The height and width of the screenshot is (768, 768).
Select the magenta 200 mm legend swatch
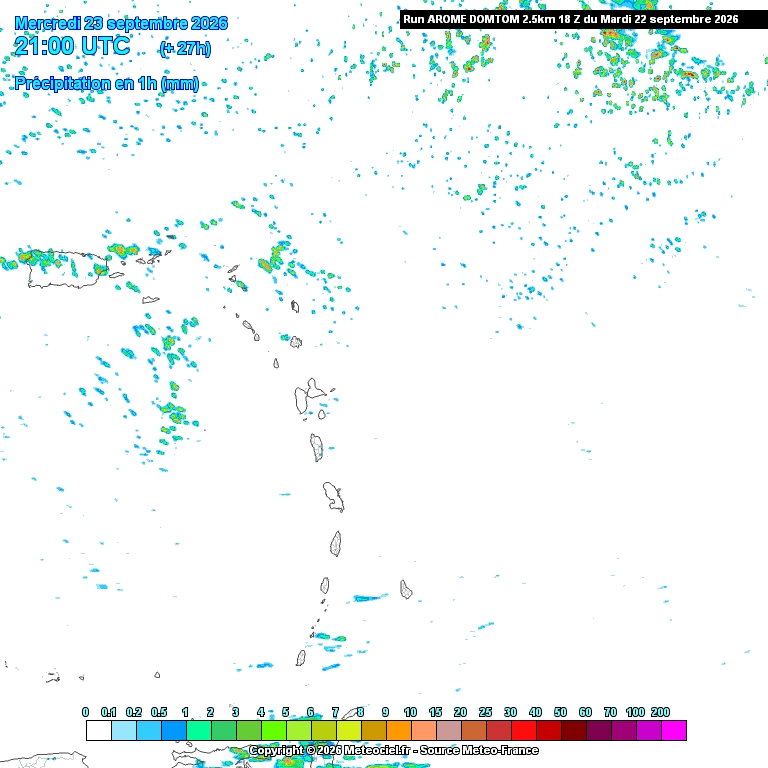674,730
